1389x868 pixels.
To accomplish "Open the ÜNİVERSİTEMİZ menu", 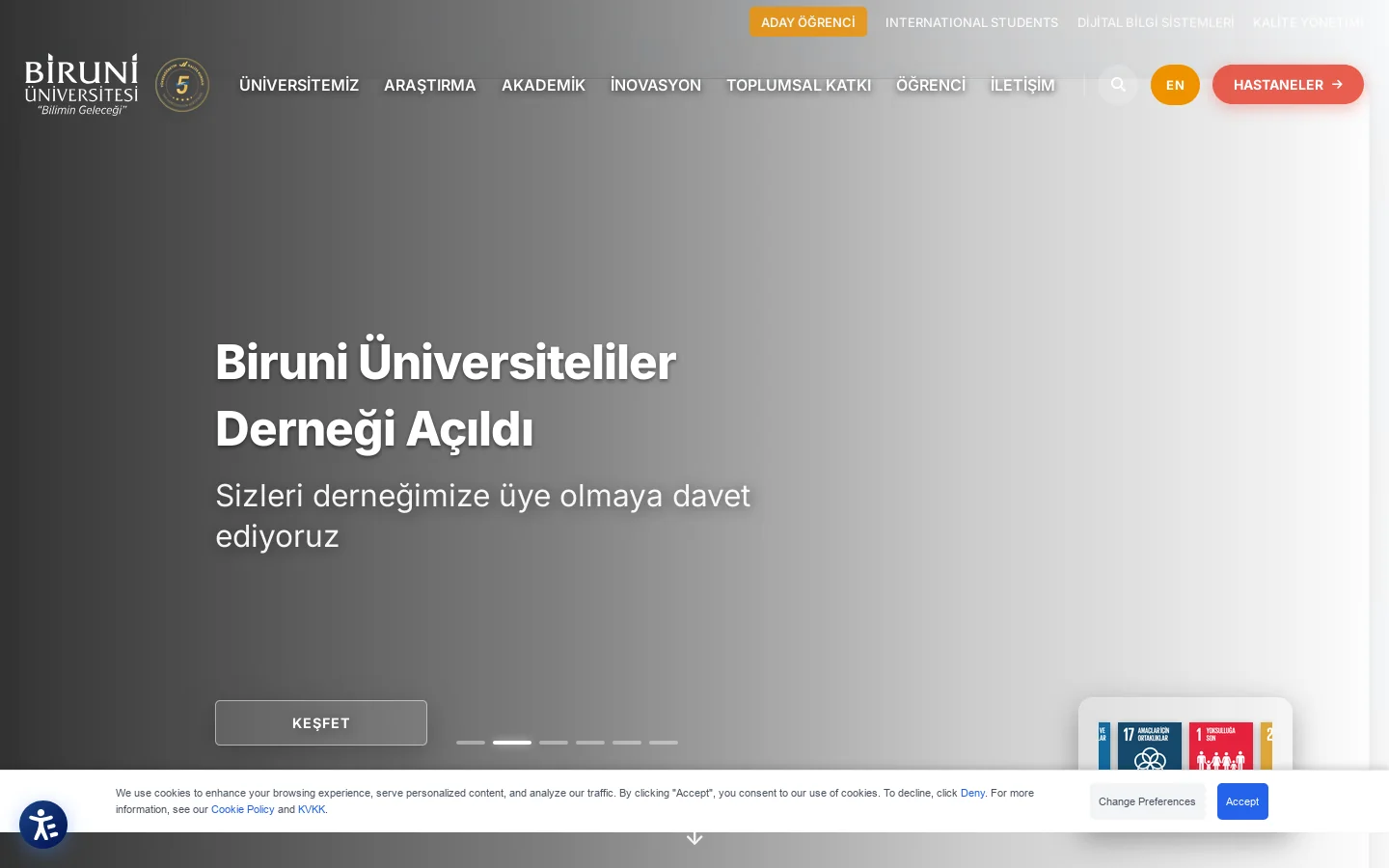I will [x=299, y=85].
